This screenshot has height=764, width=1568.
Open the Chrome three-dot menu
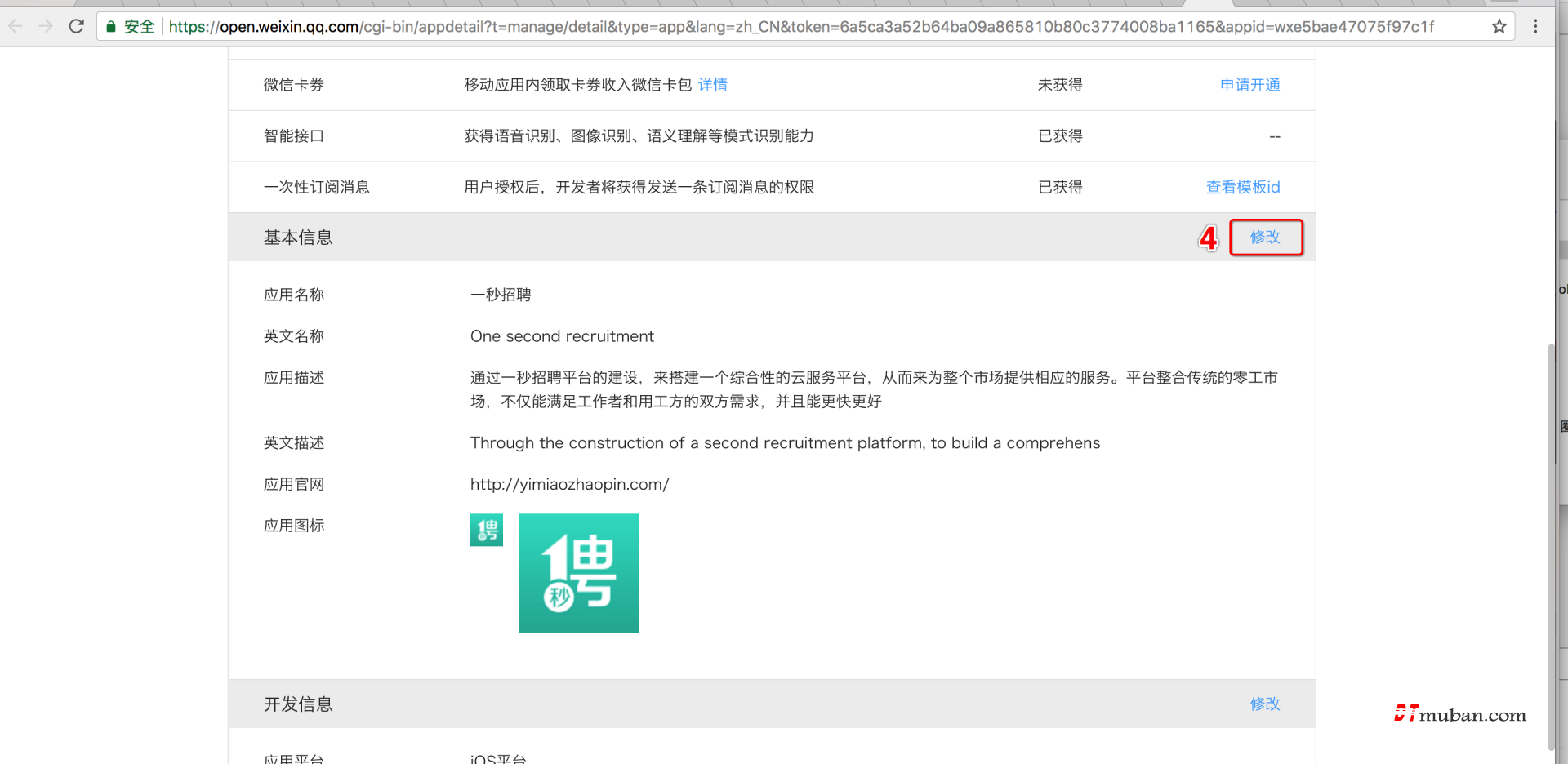[1535, 26]
